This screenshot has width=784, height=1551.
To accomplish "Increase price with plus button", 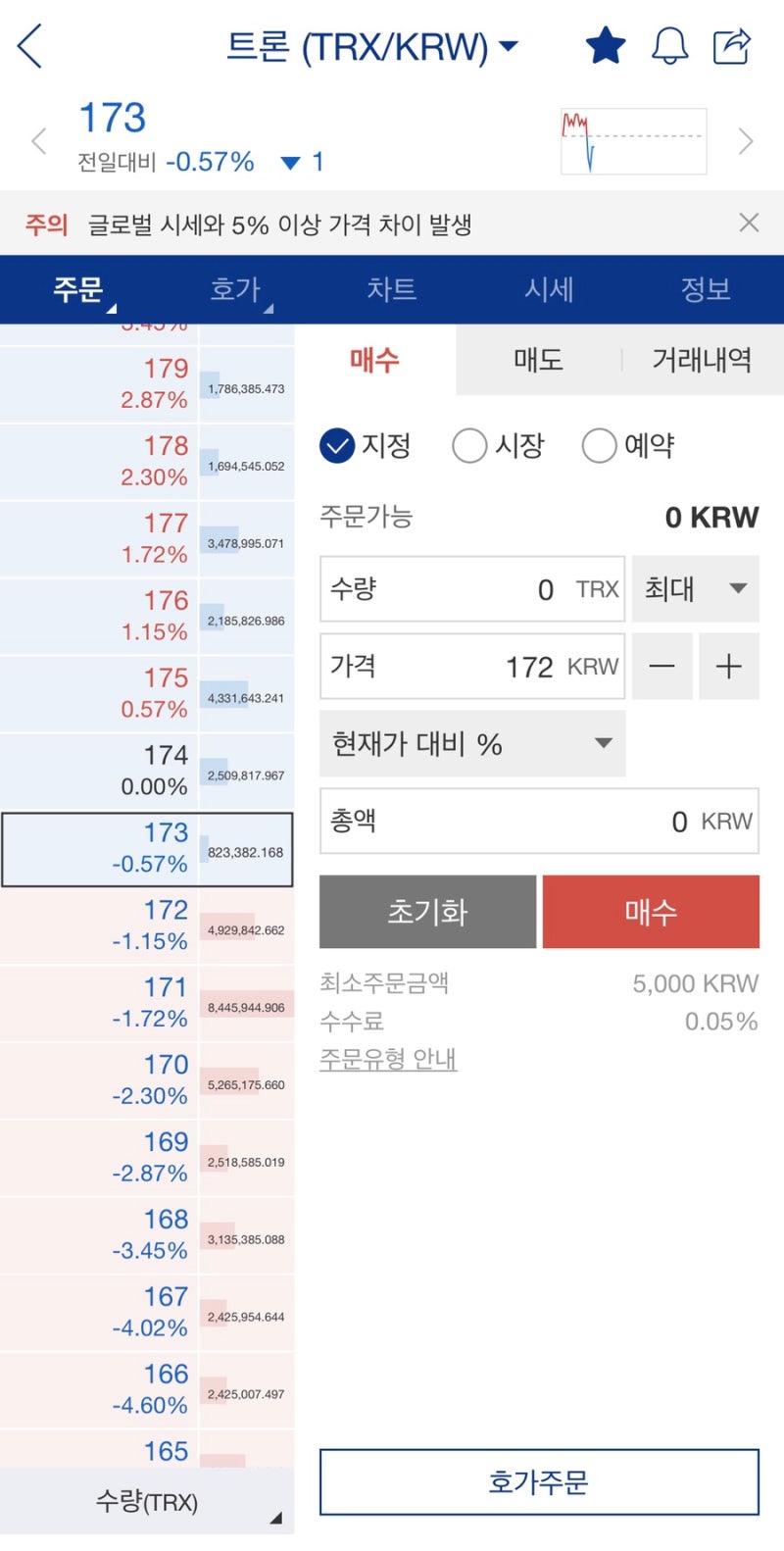I will click(x=728, y=667).
